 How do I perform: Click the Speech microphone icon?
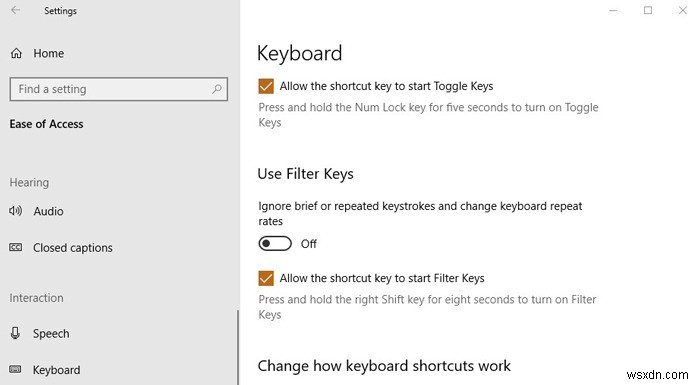pos(16,333)
